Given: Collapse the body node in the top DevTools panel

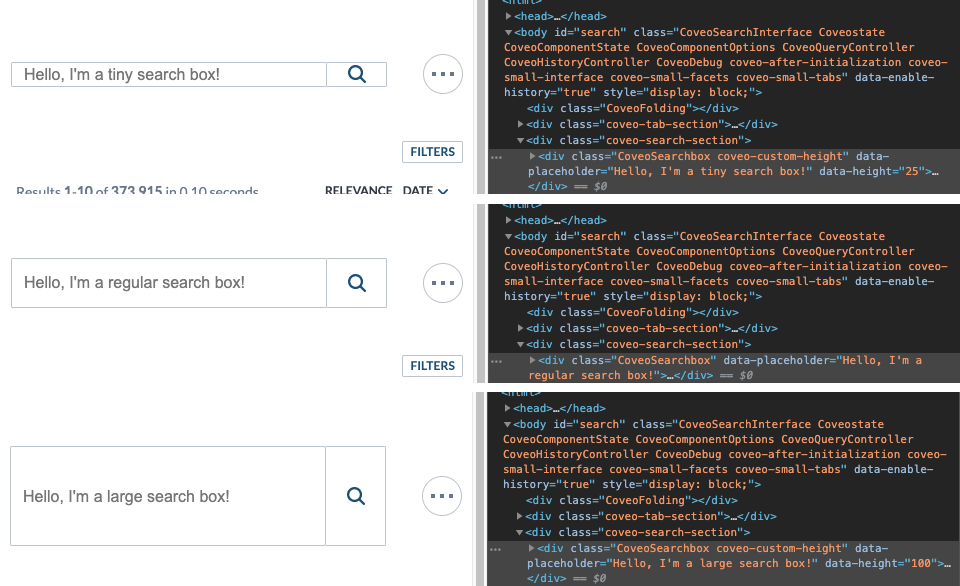Looking at the screenshot, I should click(508, 32).
